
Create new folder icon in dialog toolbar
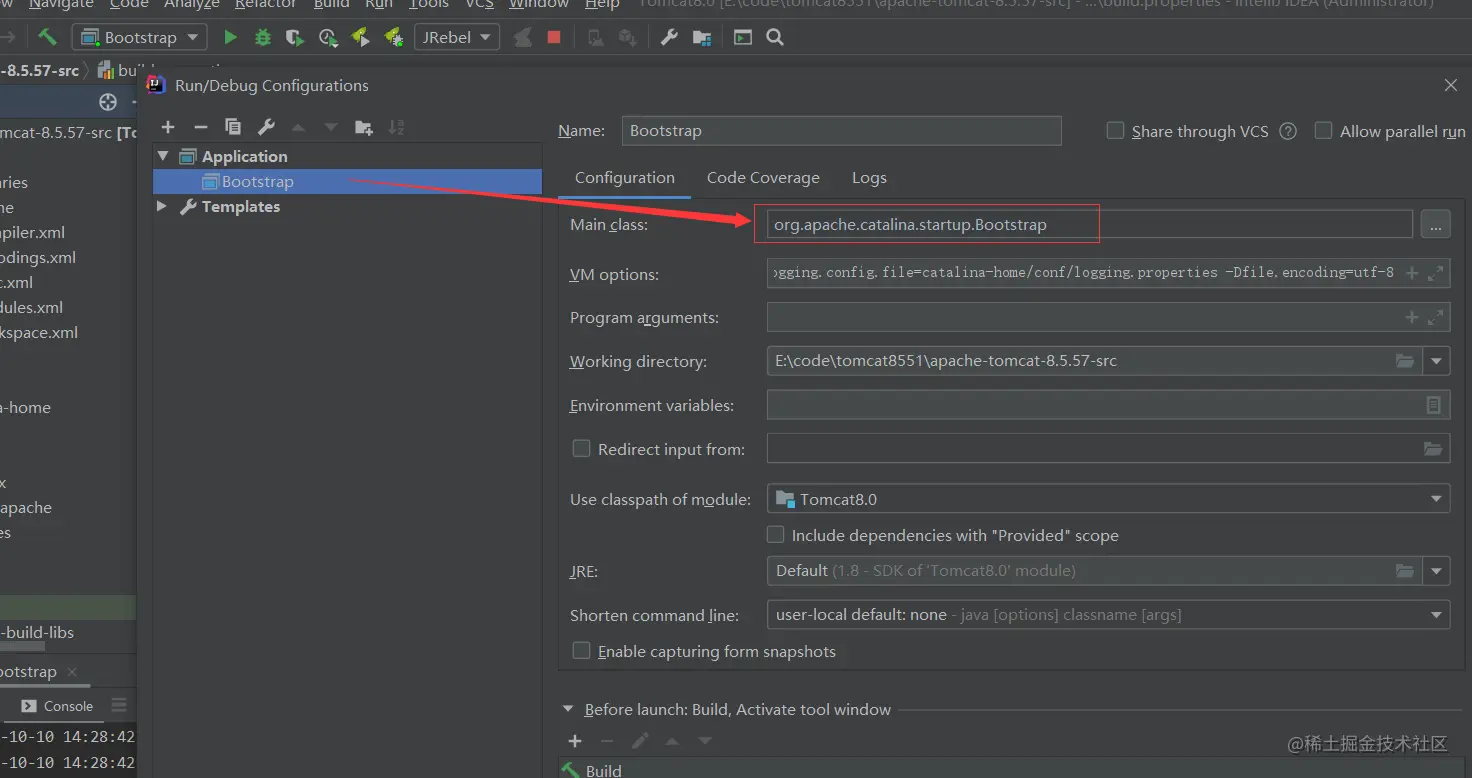pos(364,127)
